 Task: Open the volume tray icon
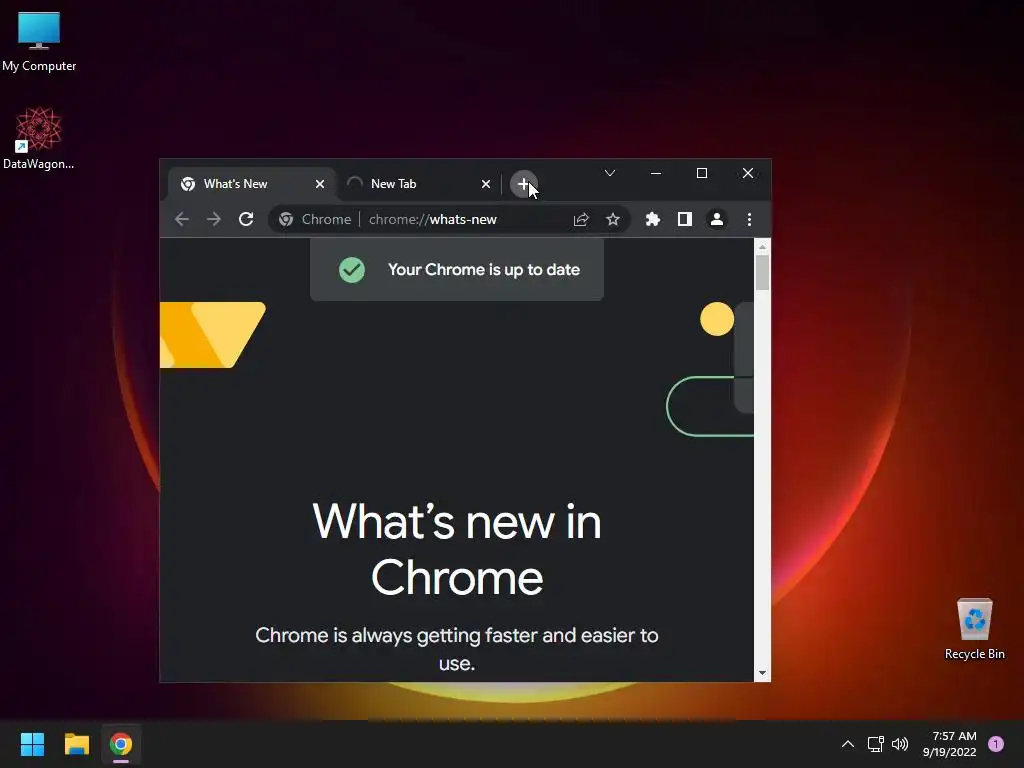click(x=900, y=744)
